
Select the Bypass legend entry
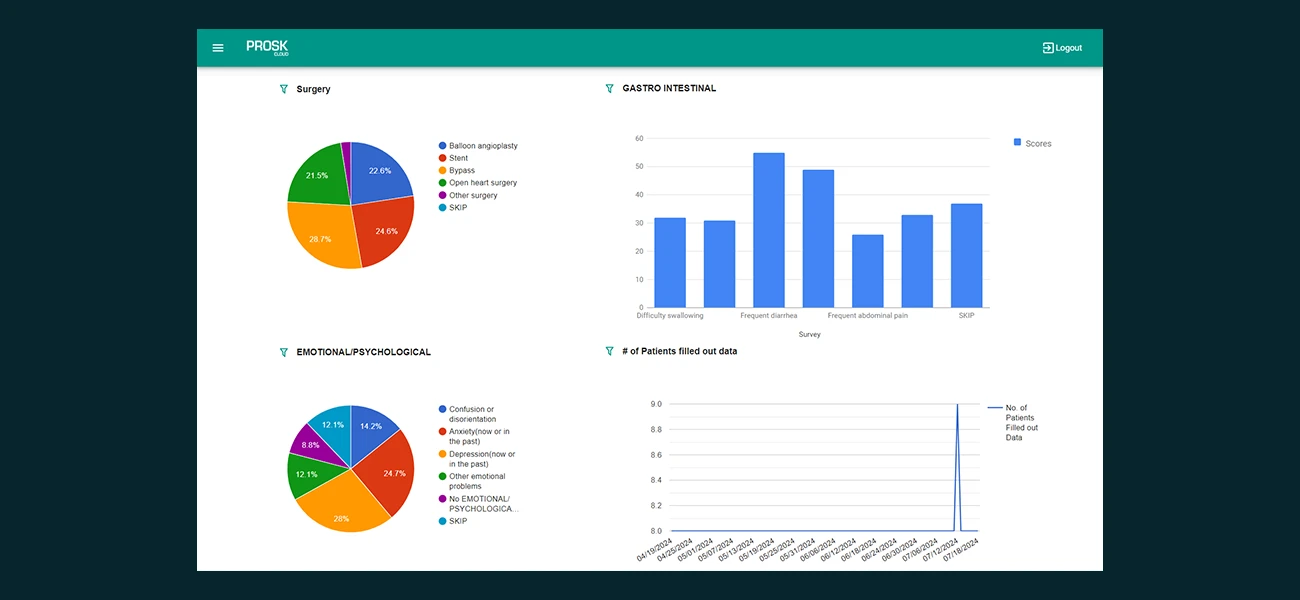point(461,171)
